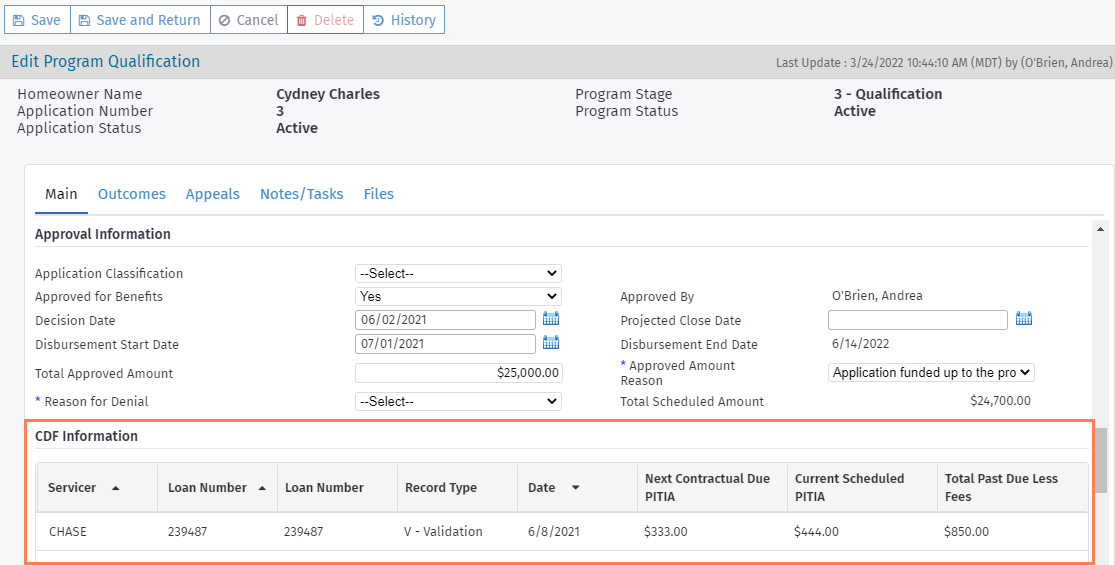This screenshot has width=1115, height=565.
Task: Switch to the Appeals tab
Action: tap(212, 194)
